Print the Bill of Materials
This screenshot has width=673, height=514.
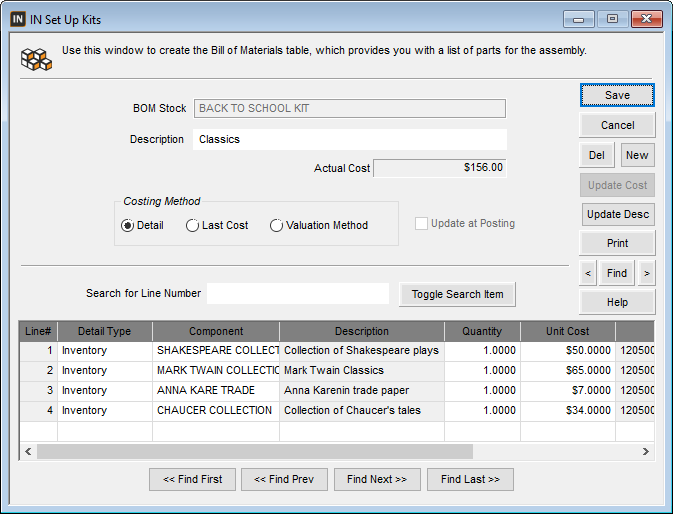tap(617, 243)
